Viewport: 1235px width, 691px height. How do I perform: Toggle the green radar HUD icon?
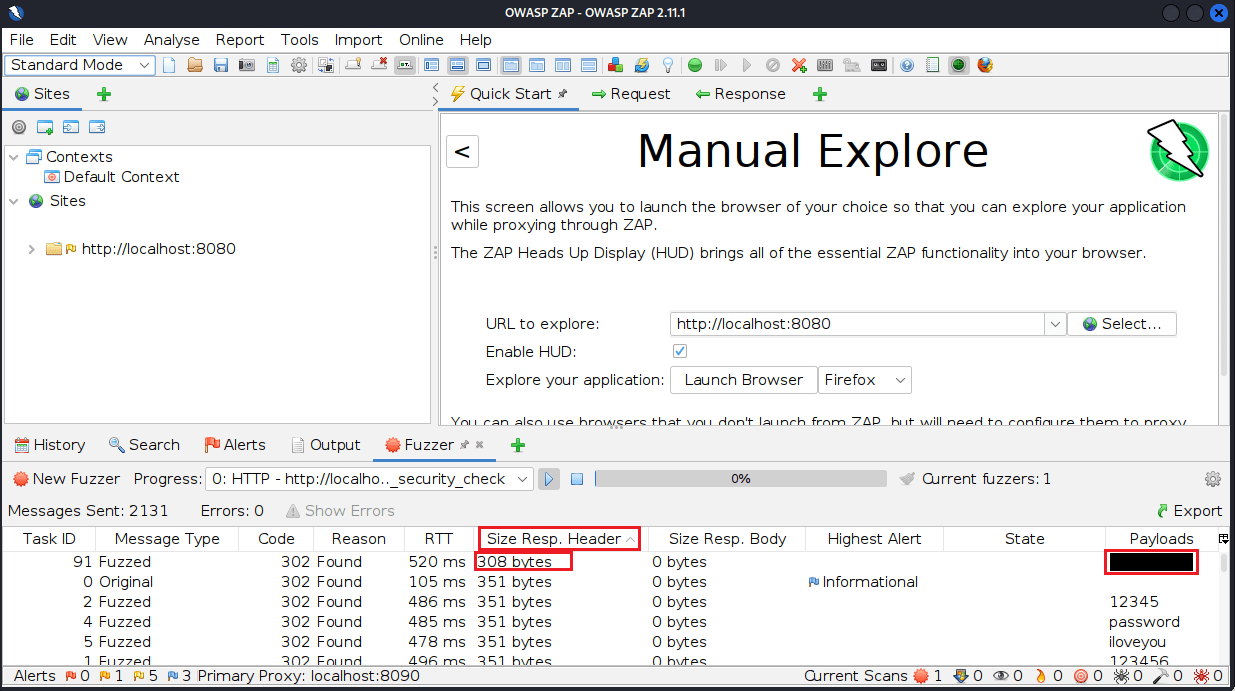click(x=958, y=65)
